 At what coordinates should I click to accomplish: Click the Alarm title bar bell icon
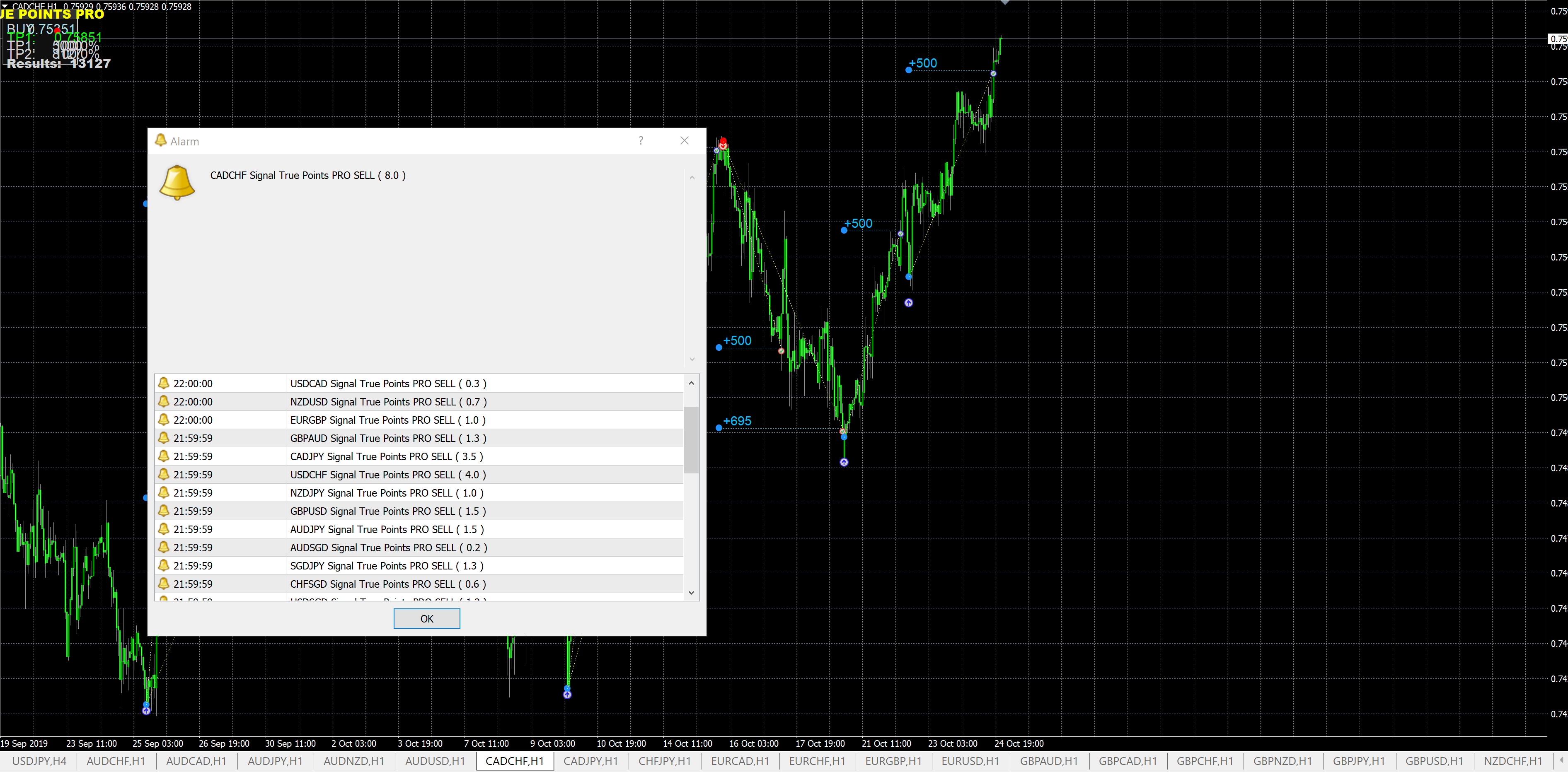coord(161,140)
